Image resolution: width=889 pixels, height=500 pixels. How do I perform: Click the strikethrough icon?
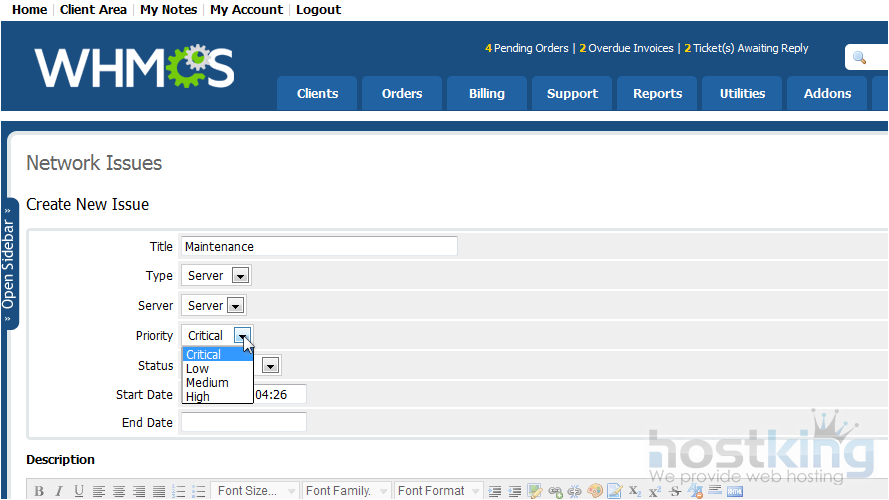click(675, 491)
